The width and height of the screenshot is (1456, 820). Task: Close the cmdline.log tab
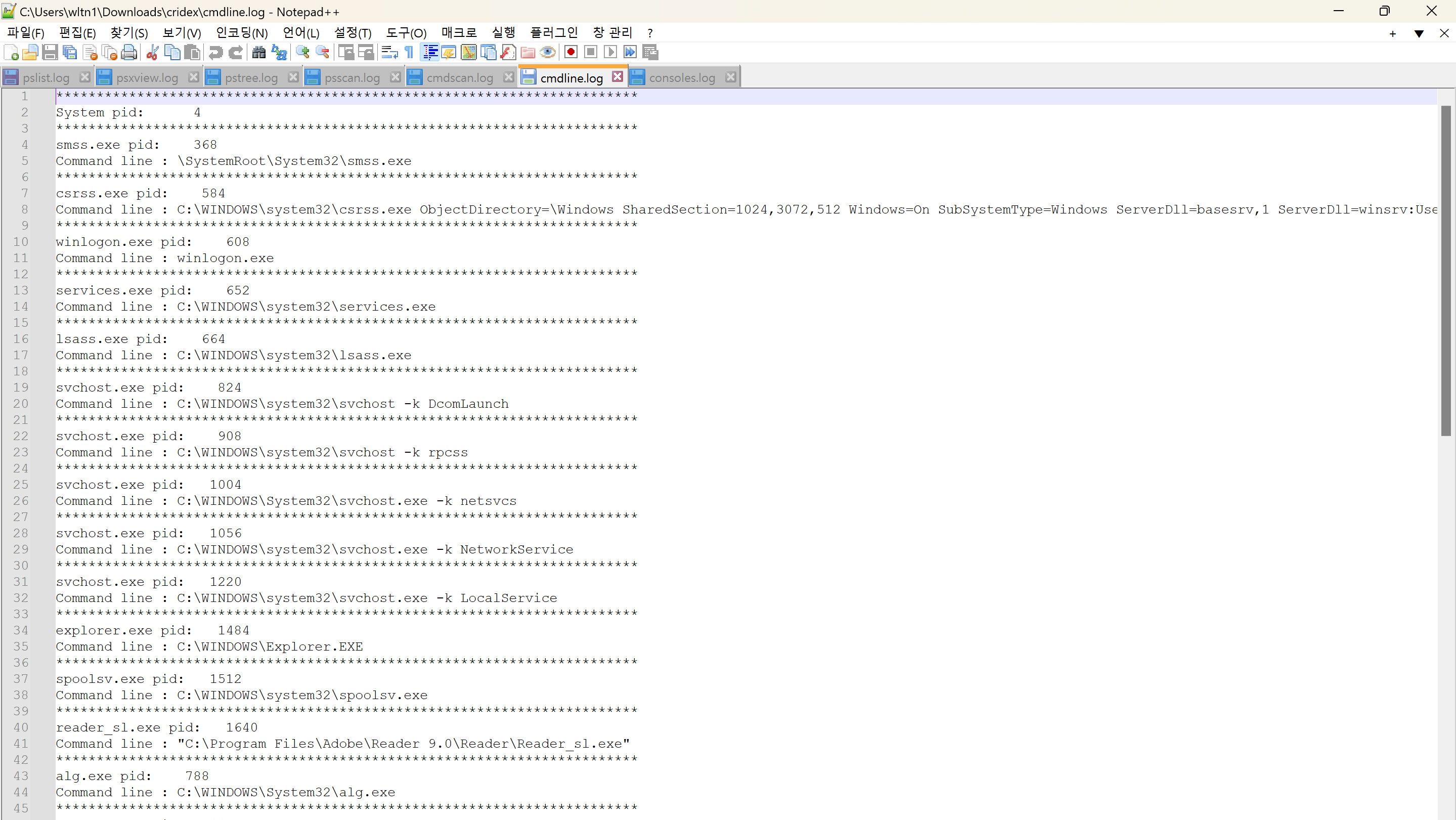point(617,76)
